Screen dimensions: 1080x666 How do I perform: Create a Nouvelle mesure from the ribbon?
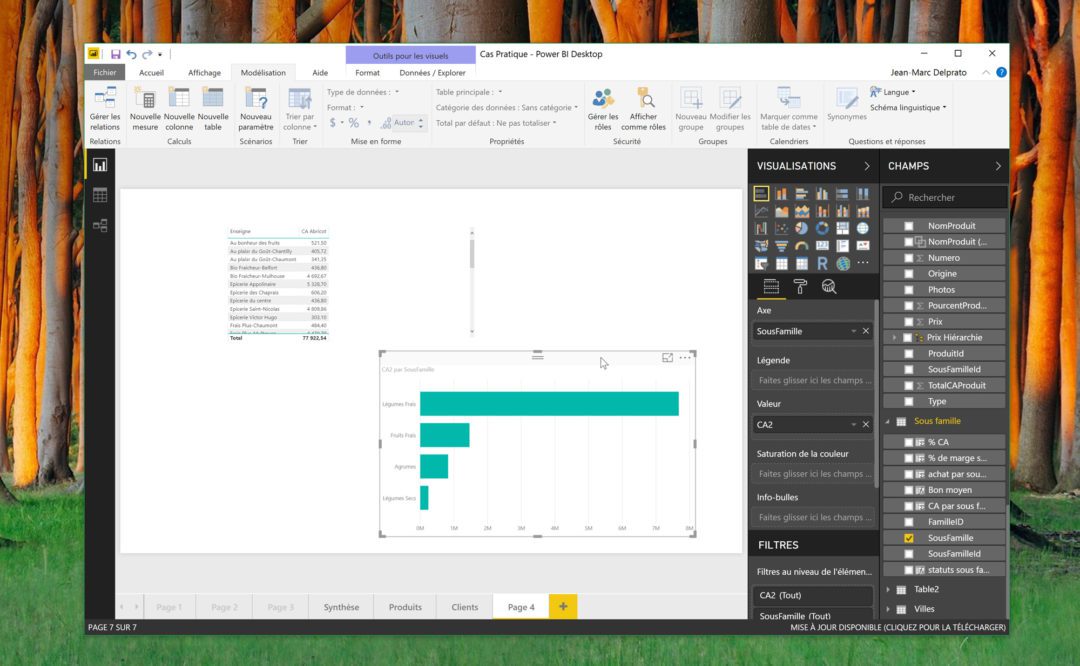(145, 99)
